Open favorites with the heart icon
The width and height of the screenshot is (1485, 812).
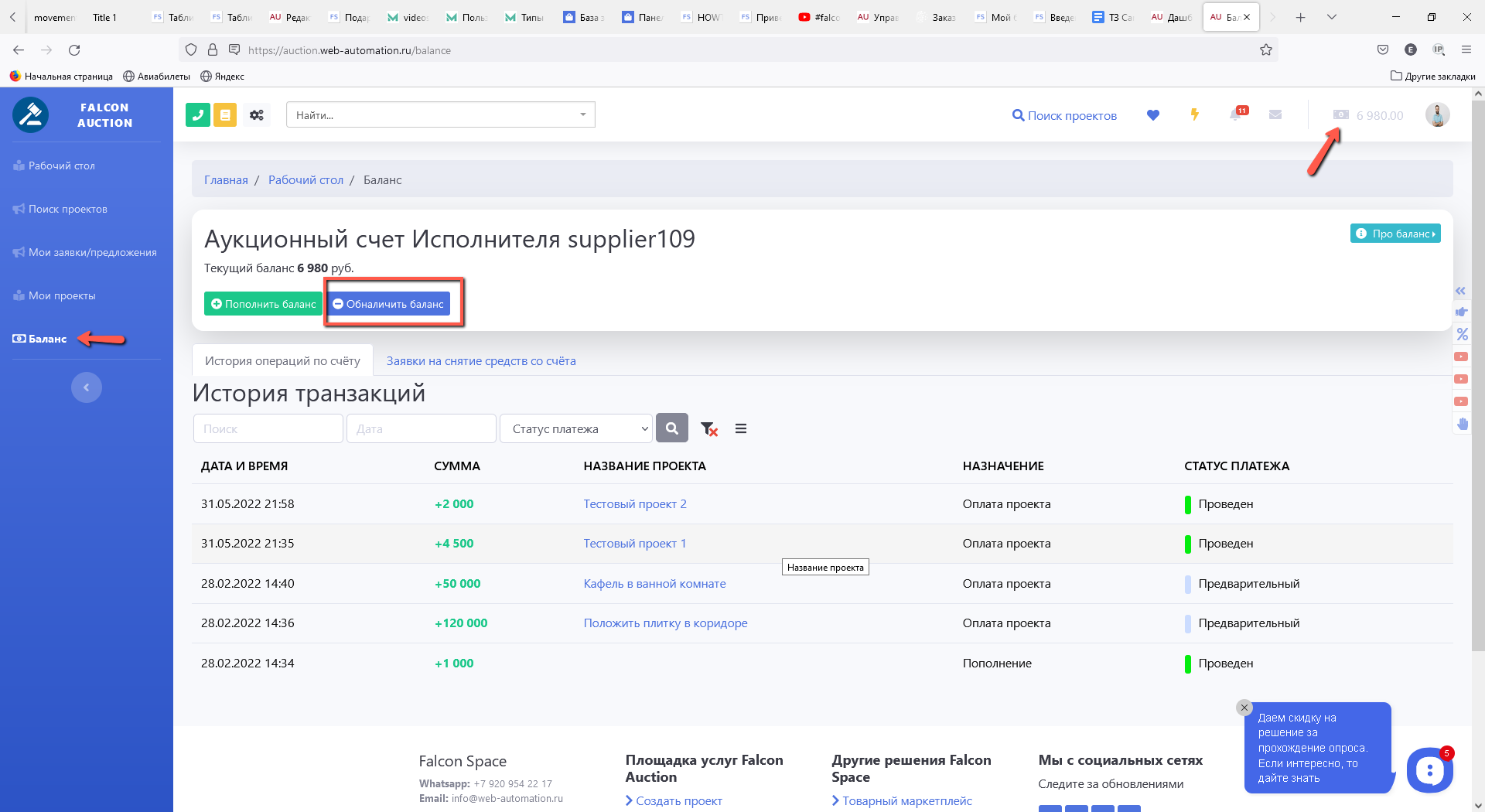tap(1152, 115)
